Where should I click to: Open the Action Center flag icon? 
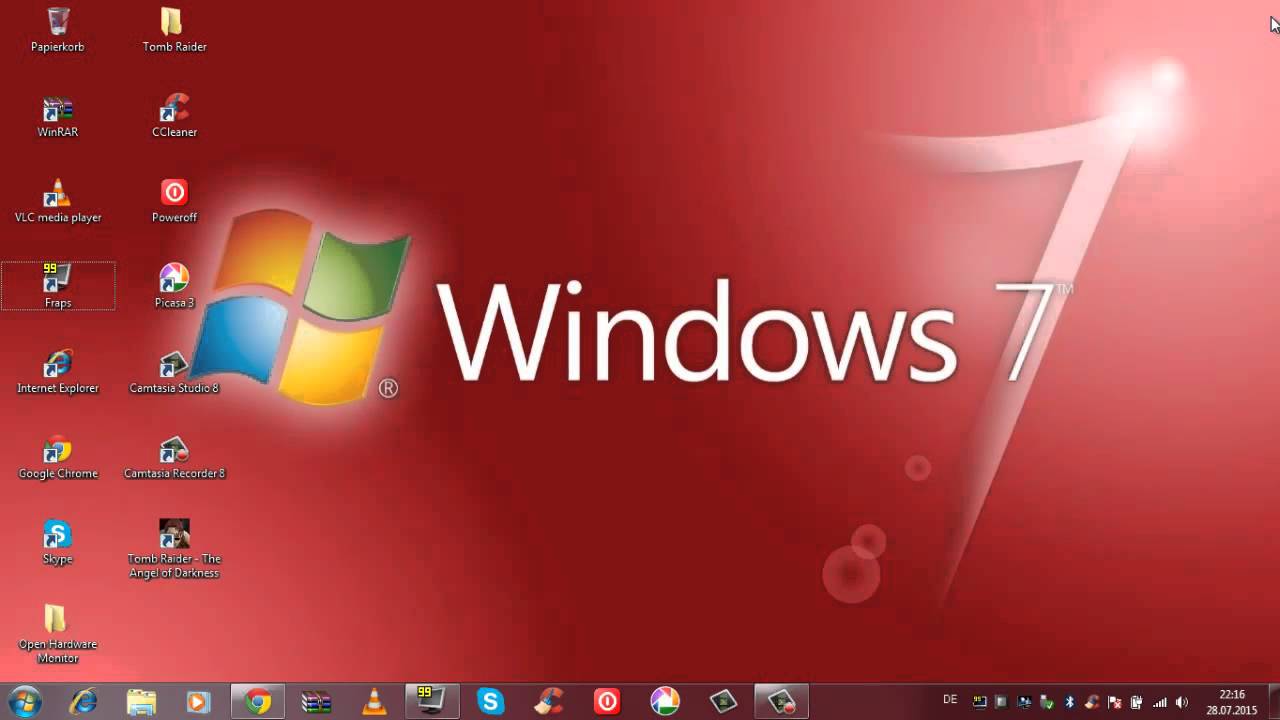1114,702
